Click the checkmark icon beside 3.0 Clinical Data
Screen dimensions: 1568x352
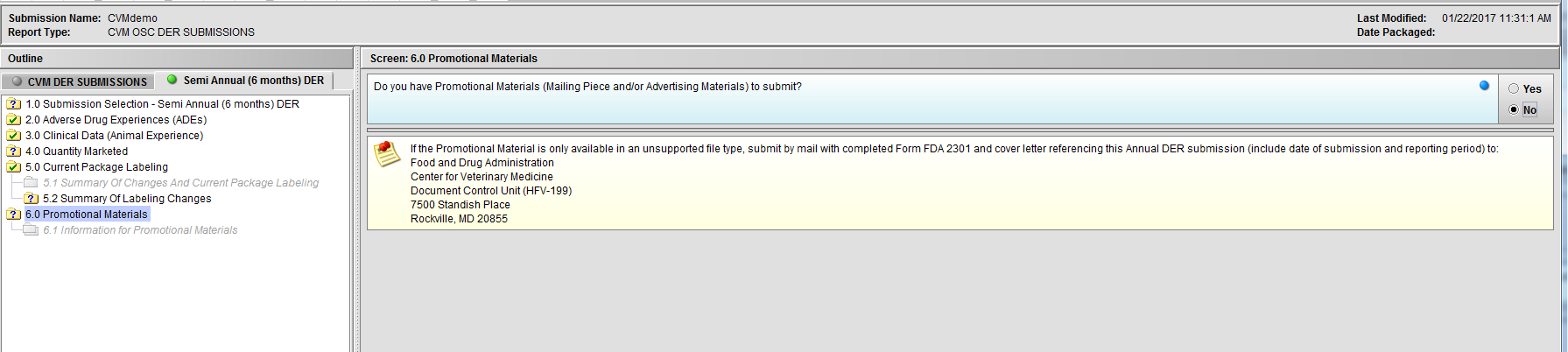point(14,136)
